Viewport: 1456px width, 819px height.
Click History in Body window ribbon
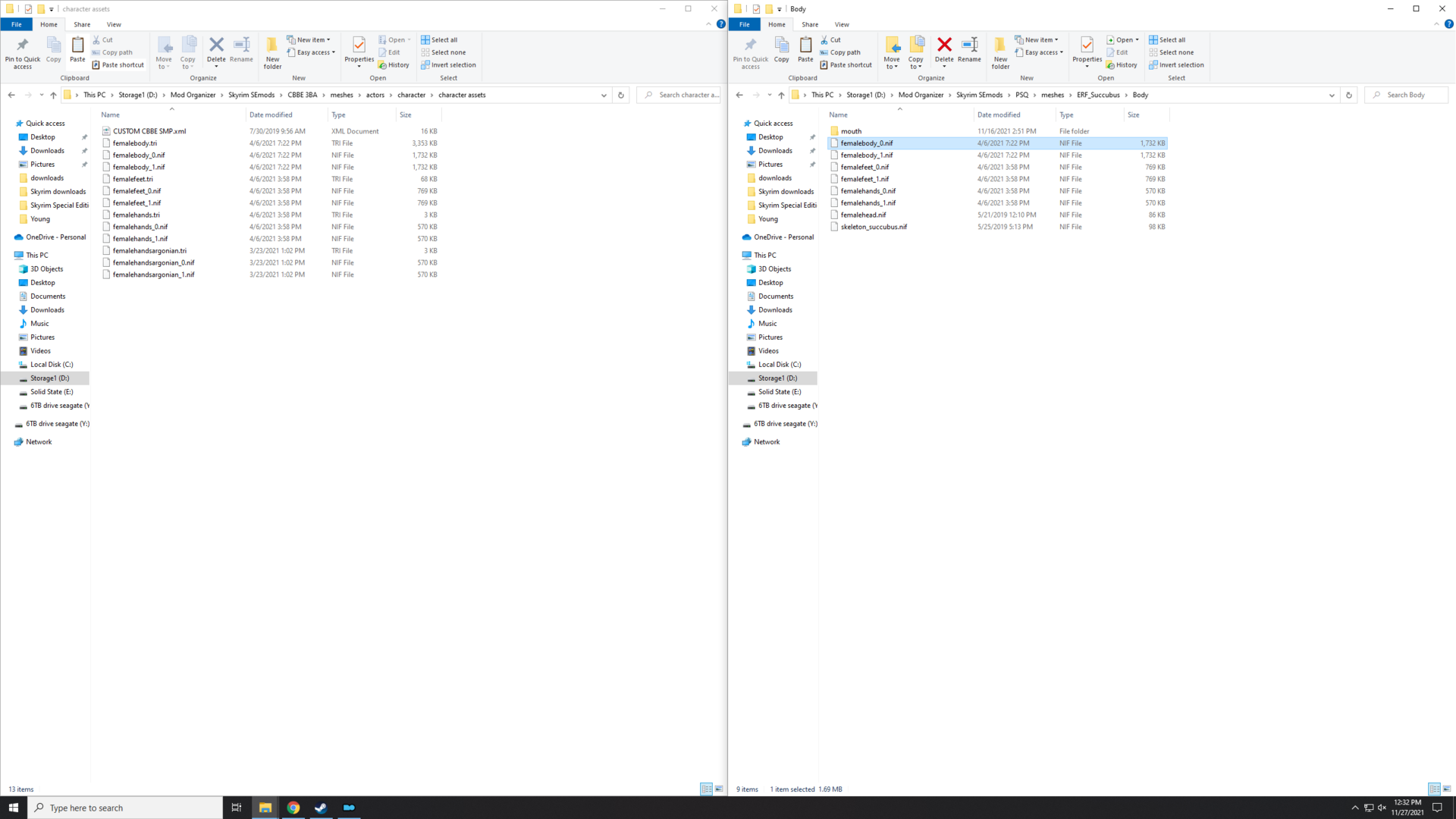(1122, 64)
